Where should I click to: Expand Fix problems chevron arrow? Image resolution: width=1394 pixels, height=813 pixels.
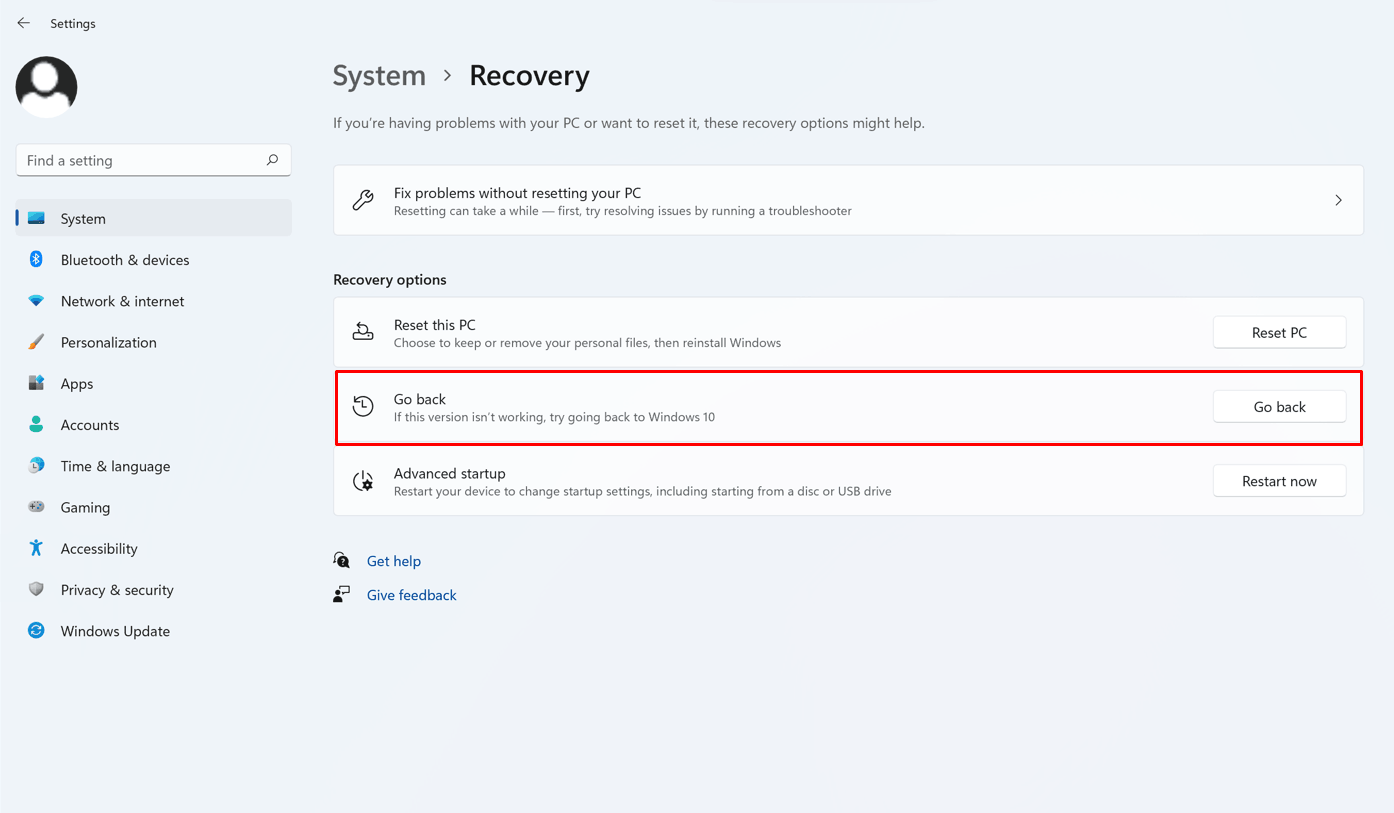(1338, 200)
